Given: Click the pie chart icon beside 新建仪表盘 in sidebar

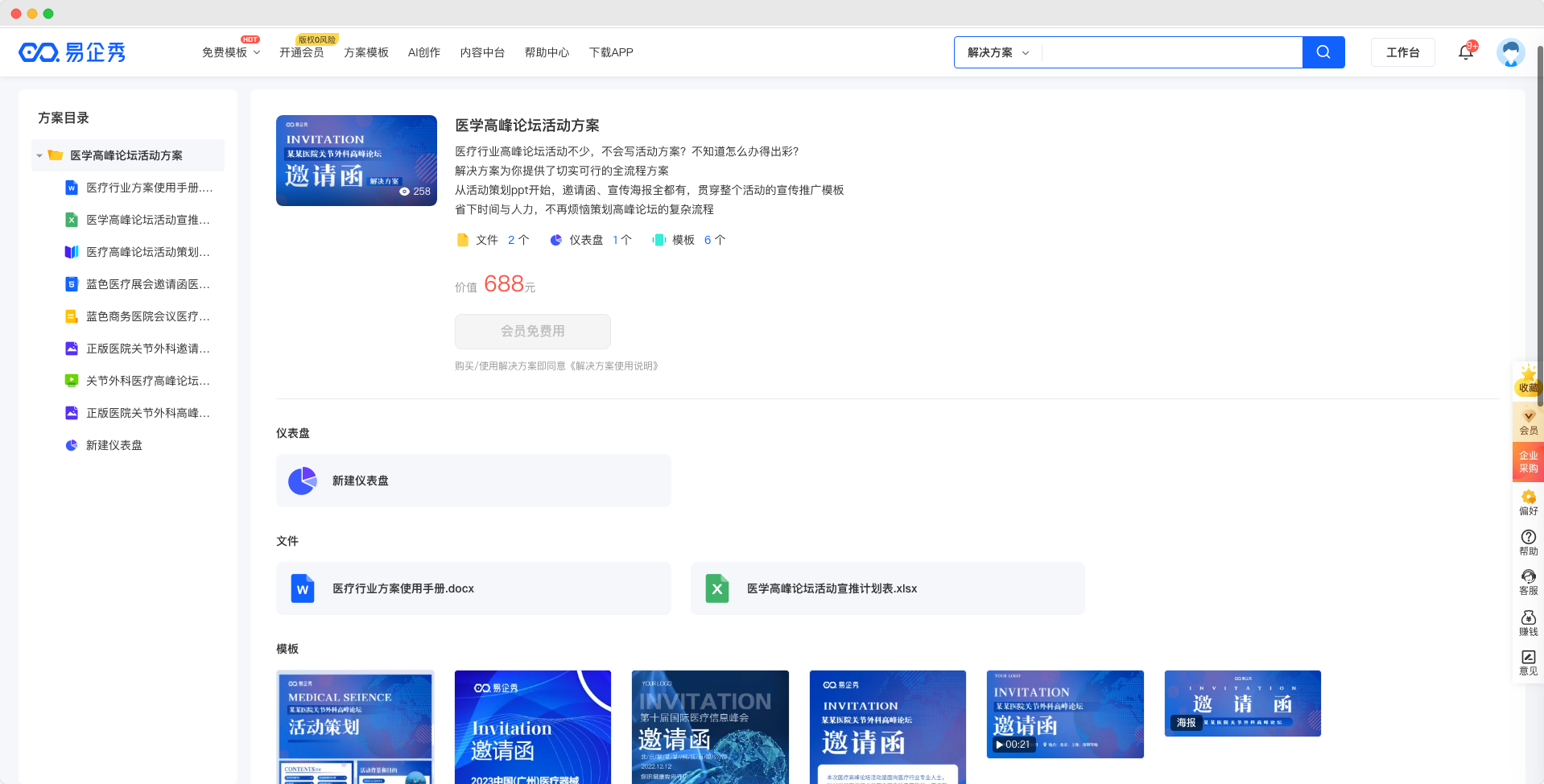Looking at the screenshot, I should 72,445.
